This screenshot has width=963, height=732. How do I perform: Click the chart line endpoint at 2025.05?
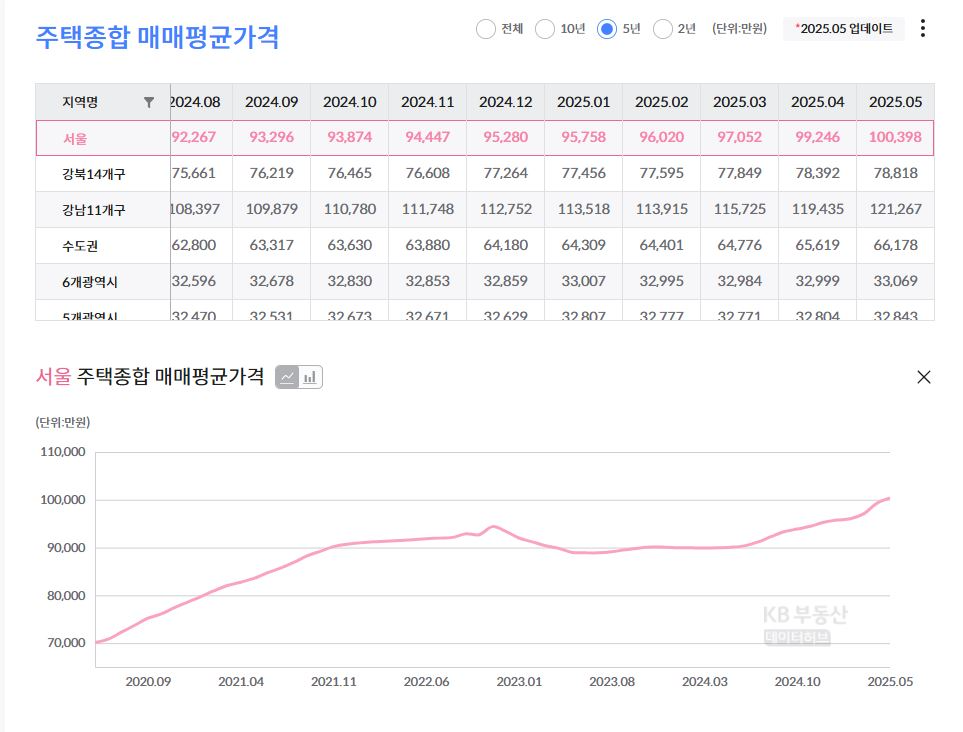(x=889, y=498)
